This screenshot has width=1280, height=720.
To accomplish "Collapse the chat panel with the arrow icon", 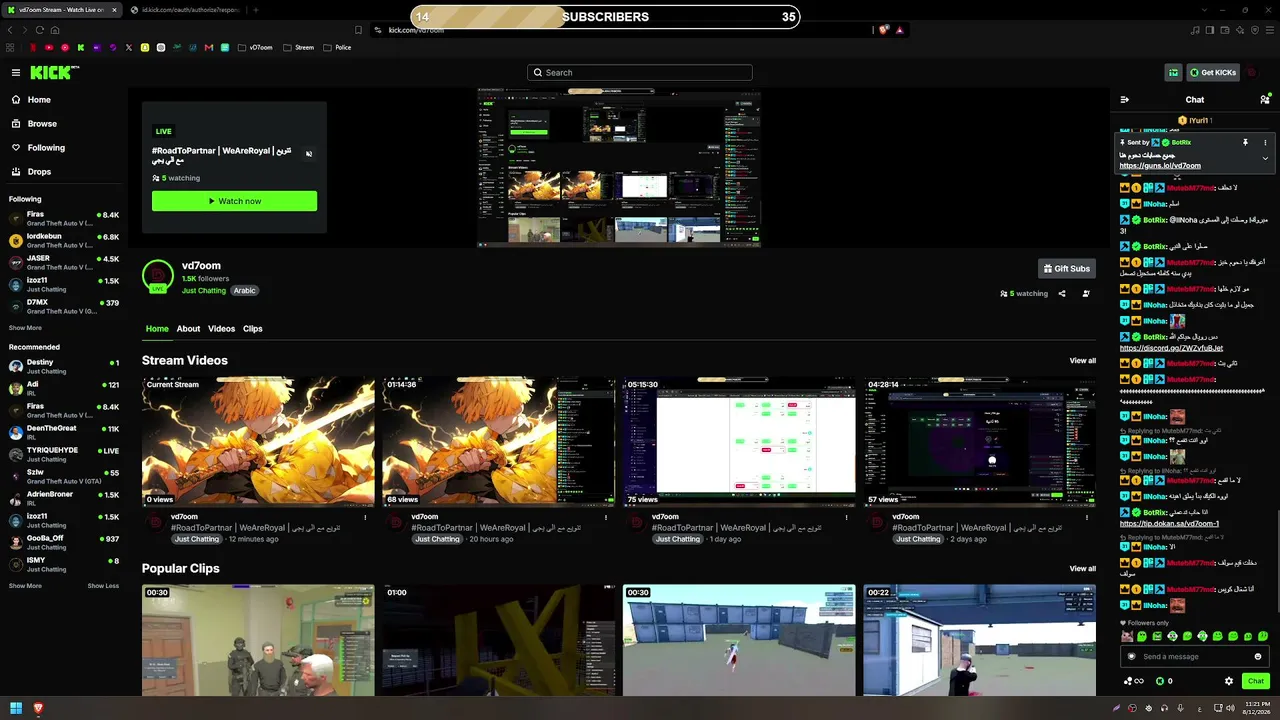I will pos(1125,100).
